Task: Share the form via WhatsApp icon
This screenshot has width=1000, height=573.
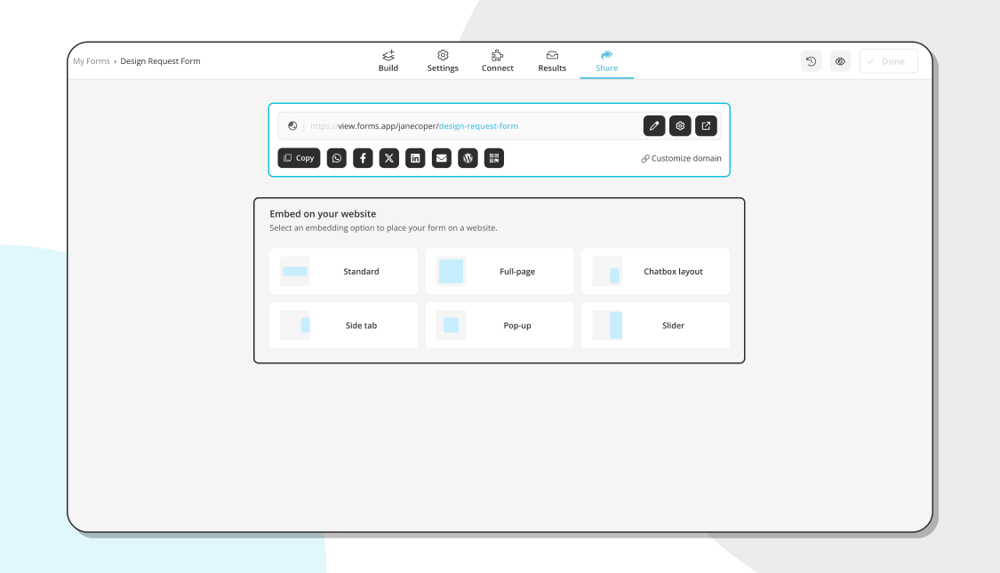Action: (x=337, y=158)
